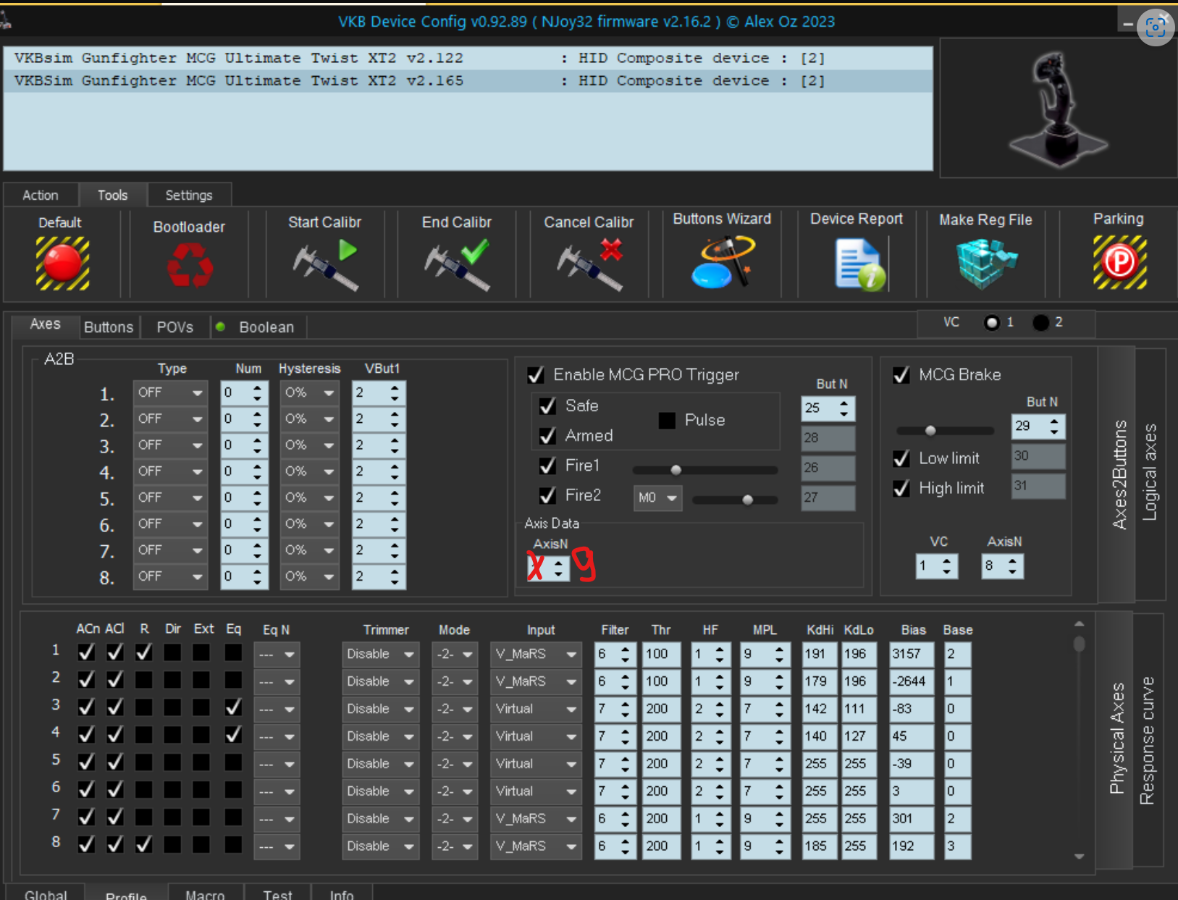
Task: Open A2B row 4 Type dropdown
Action: (170, 472)
